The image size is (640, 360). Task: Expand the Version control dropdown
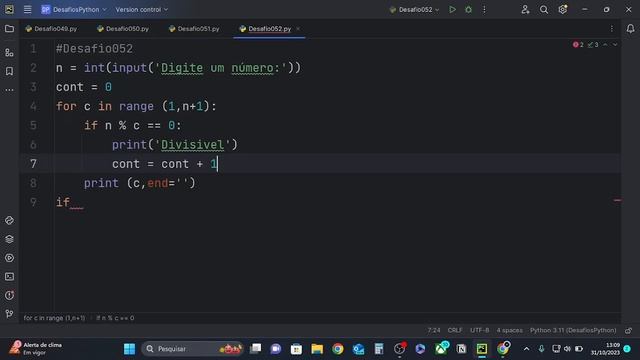141,9
